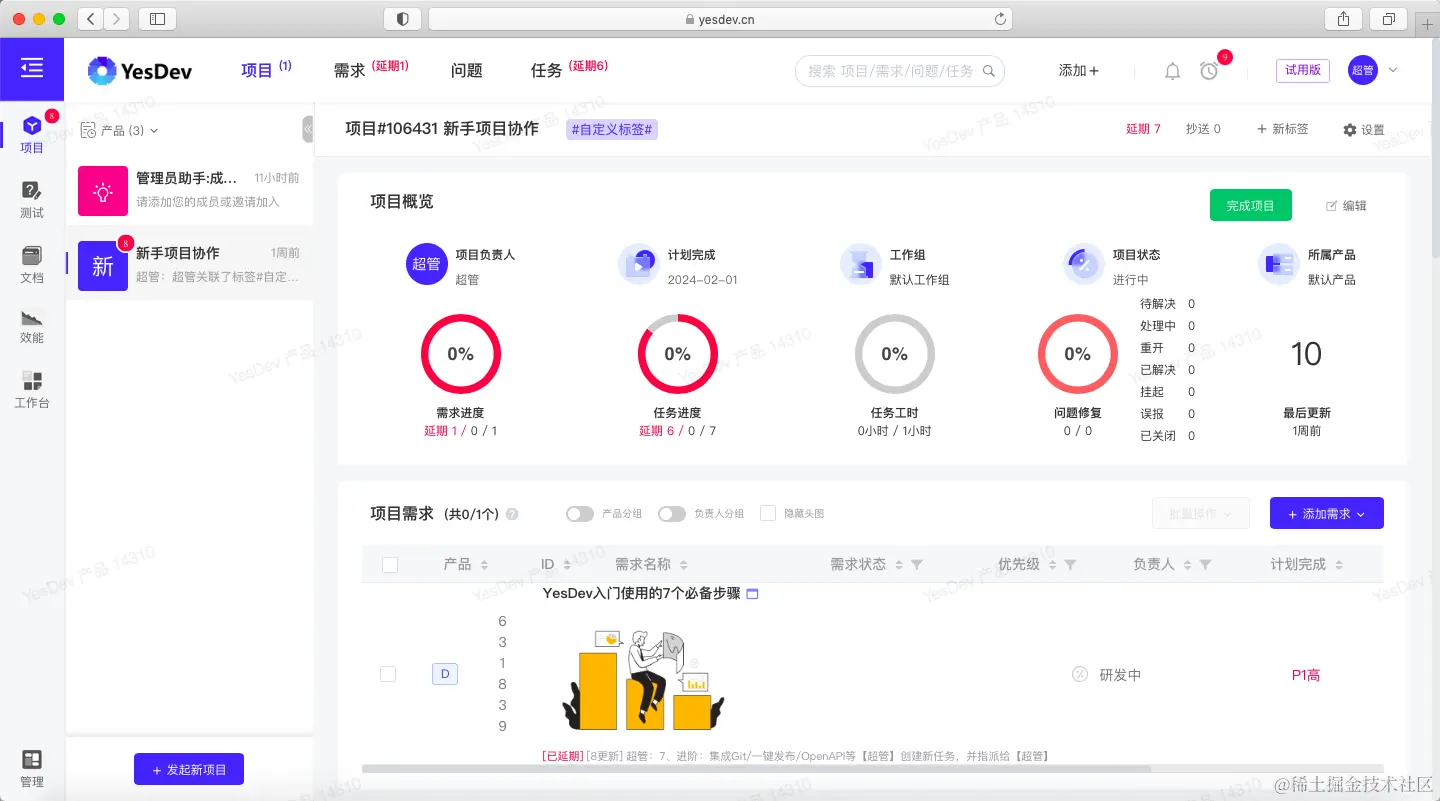Select the 管理员助手 project in list
1440x801 pixels.
[189, 190]
